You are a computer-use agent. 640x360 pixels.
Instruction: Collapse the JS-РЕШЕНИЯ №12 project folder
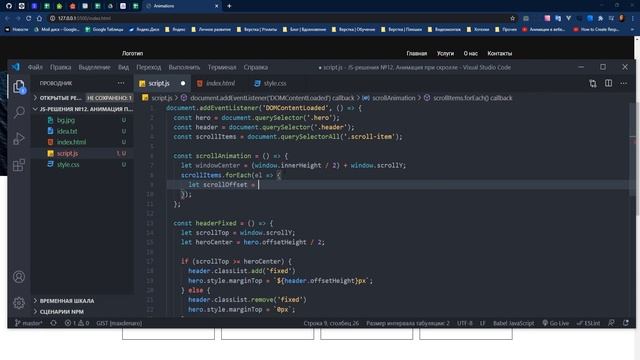point(83,109)
